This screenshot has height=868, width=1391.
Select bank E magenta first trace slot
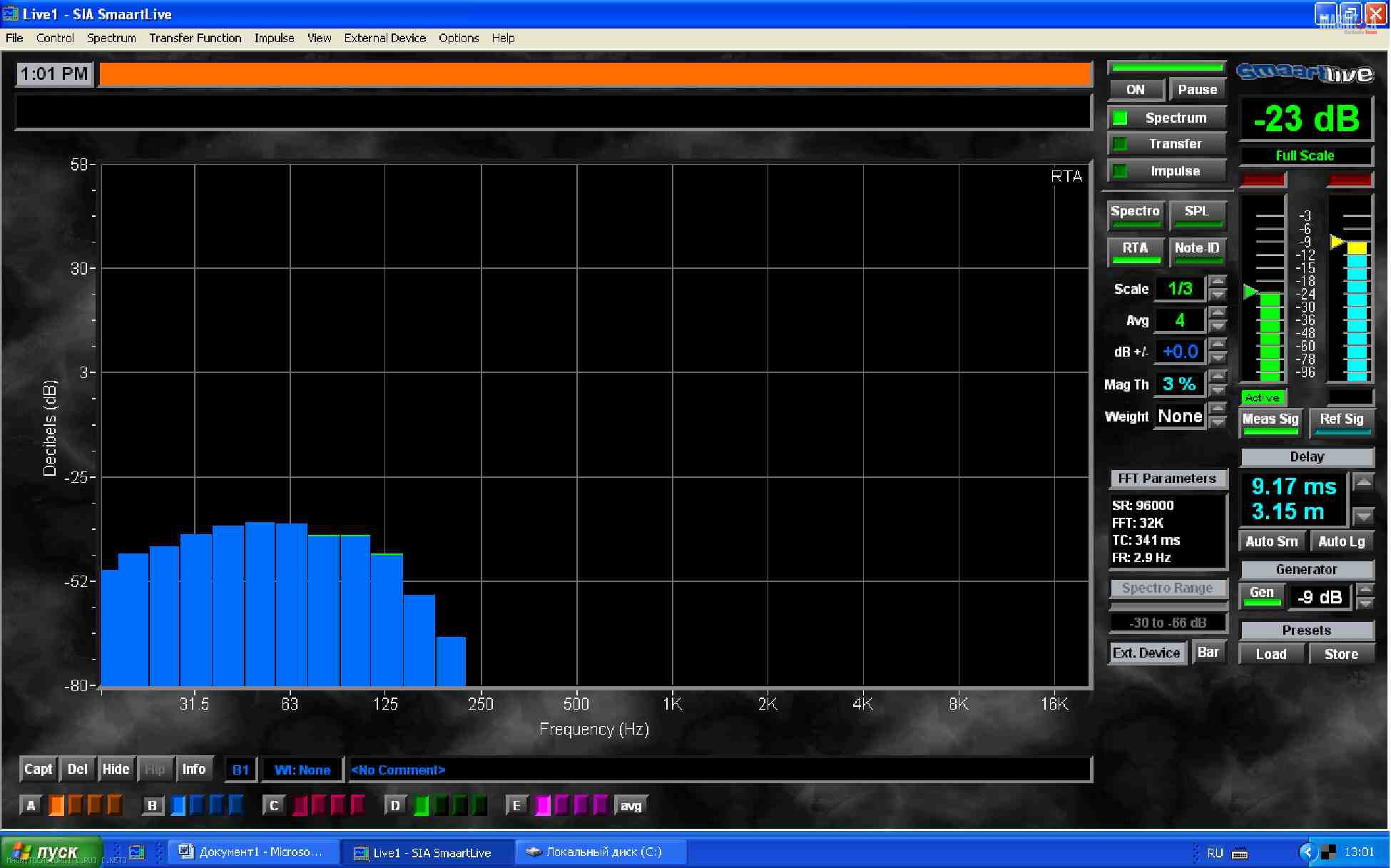pyautogui.click(x=543, y=806)
